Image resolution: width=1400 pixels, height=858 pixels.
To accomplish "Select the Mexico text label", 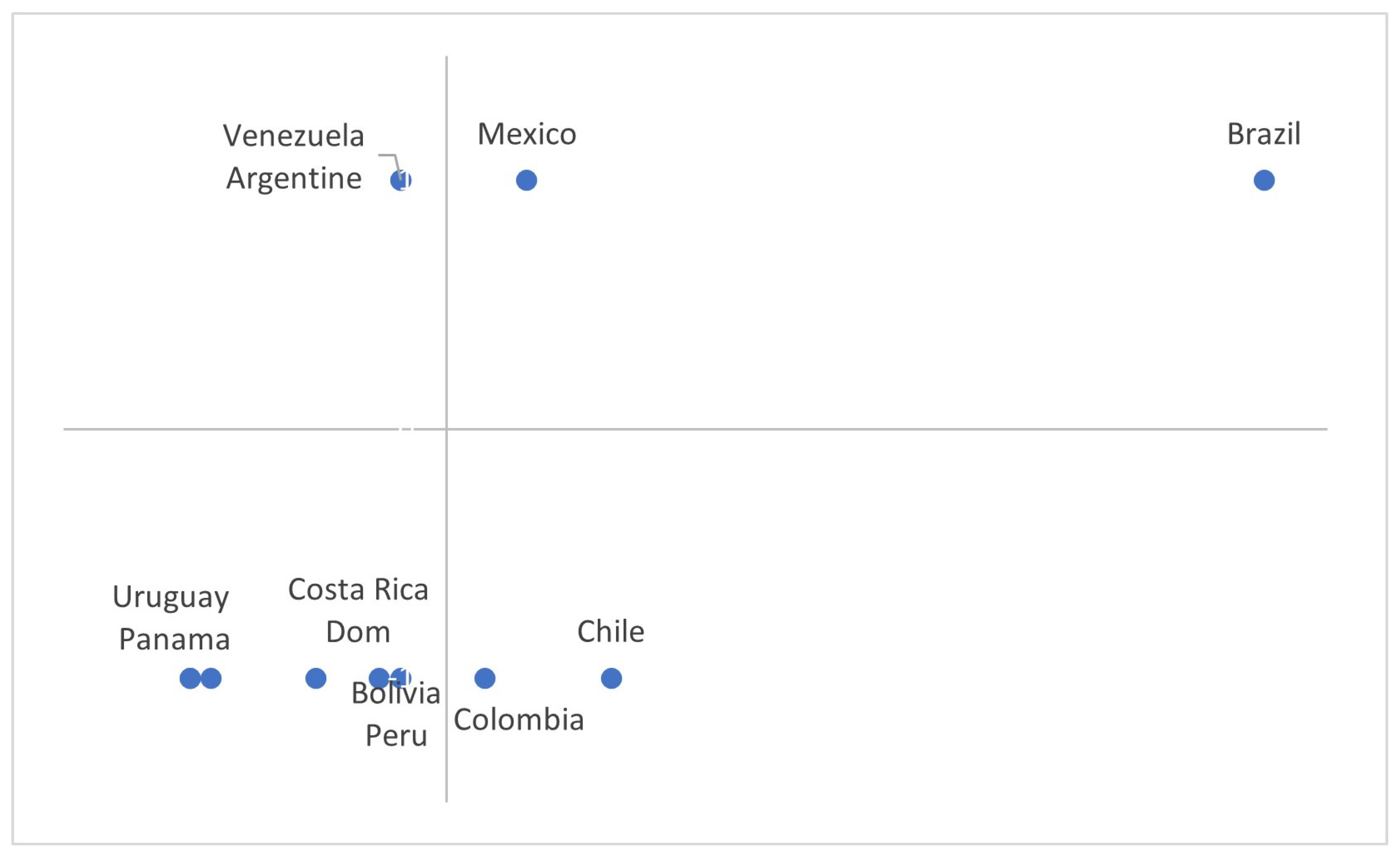I will [x=527, y=134].
